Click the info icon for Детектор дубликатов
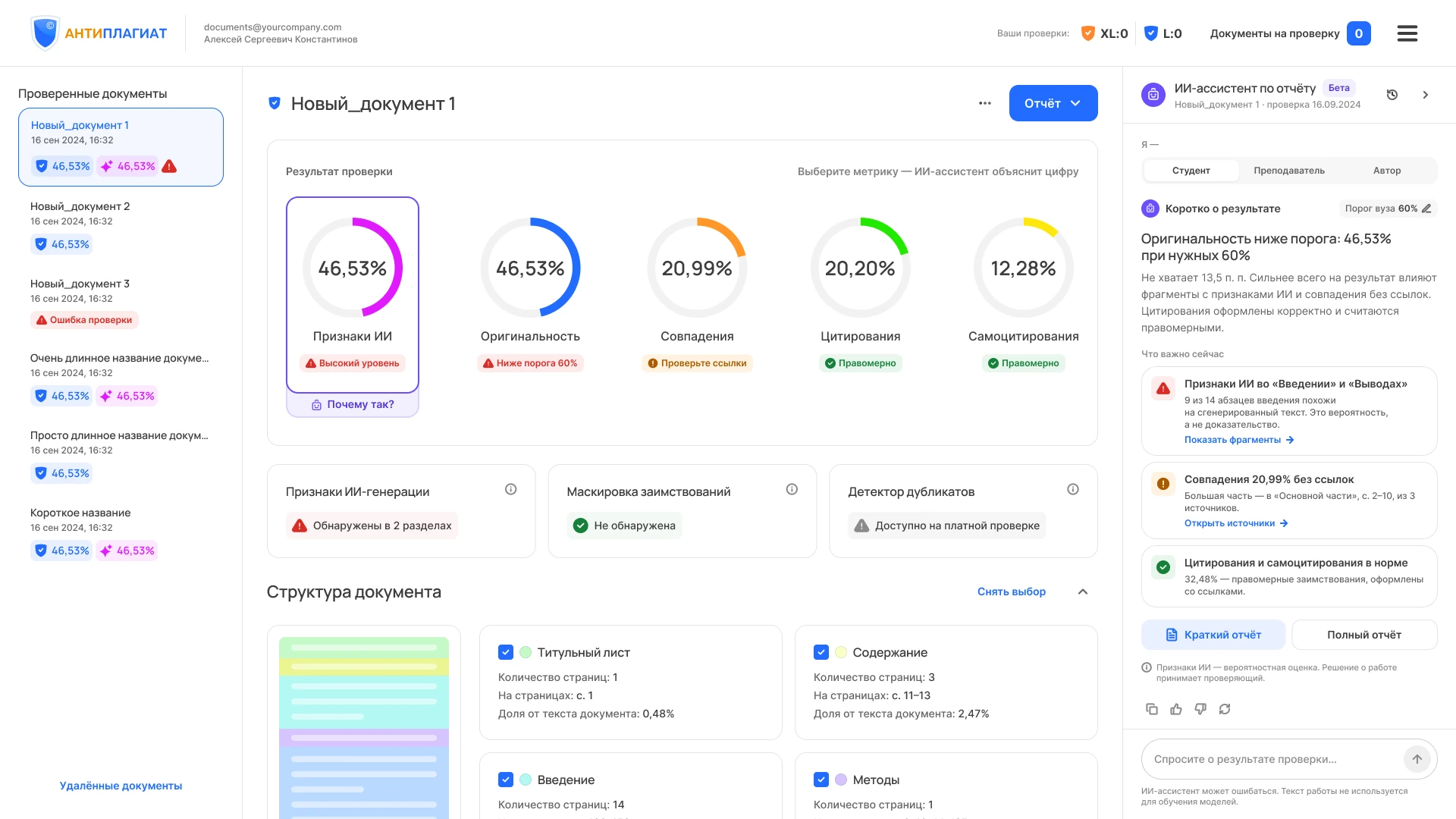Image resolution: width=1456 pixels, height=819 pixels. tap(1072, 489)
